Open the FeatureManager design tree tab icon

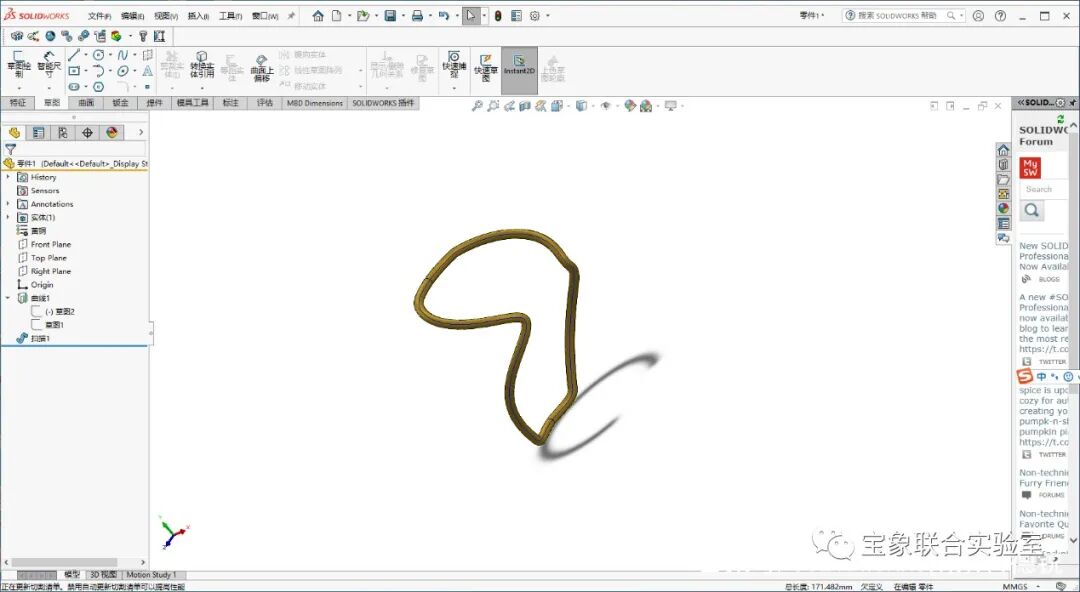tap(14, 132)
